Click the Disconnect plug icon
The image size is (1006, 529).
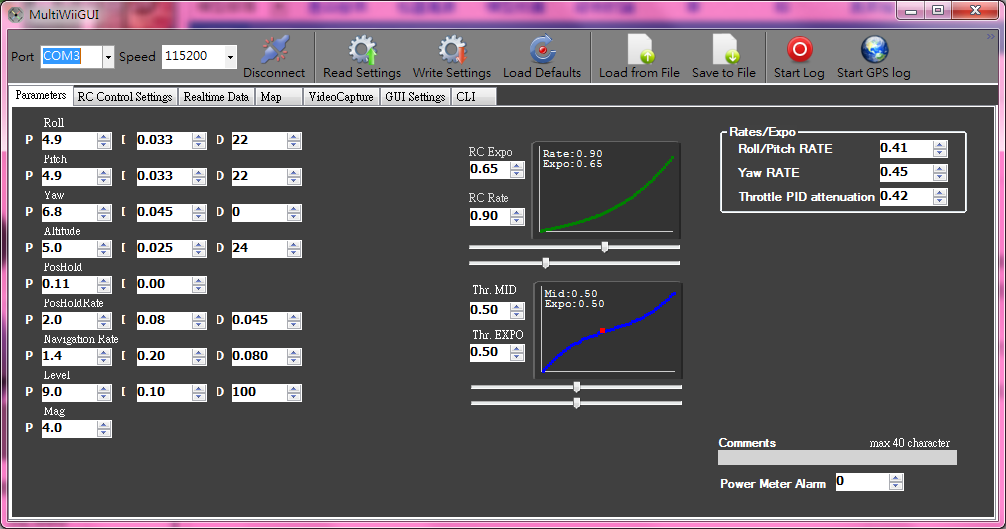click(x=275, y=49)
